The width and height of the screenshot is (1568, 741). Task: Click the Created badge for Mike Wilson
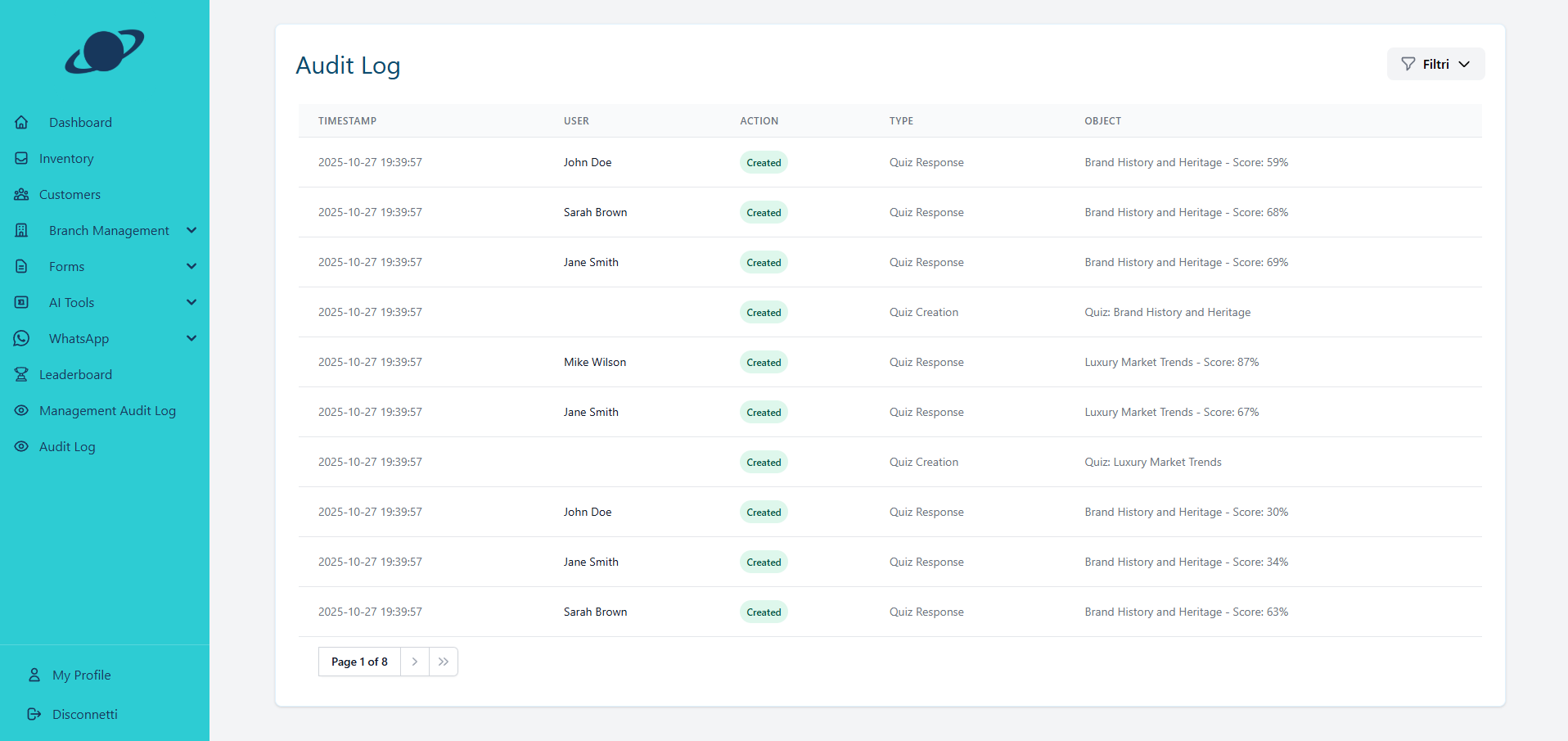pos(763,362)
